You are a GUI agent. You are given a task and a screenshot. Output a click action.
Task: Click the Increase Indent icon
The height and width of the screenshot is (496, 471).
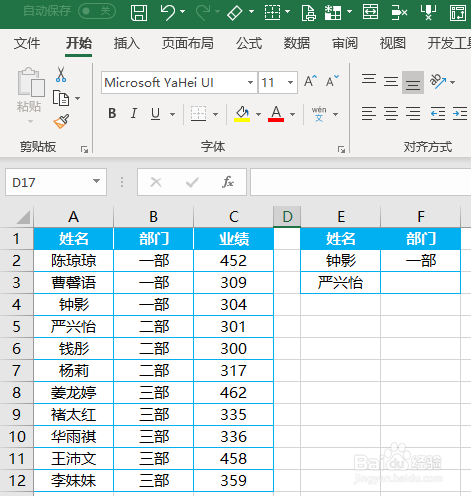(x=460, y=114)
